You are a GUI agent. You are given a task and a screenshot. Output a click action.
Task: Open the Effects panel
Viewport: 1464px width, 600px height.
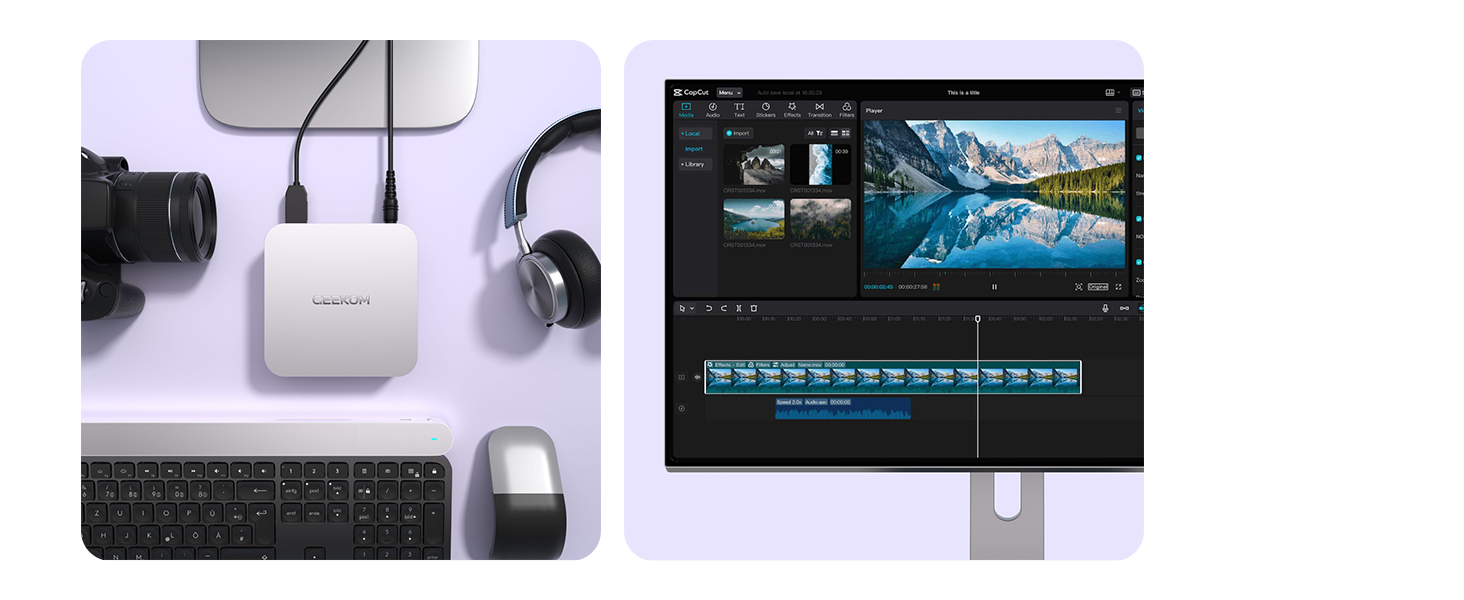point(792,109)
